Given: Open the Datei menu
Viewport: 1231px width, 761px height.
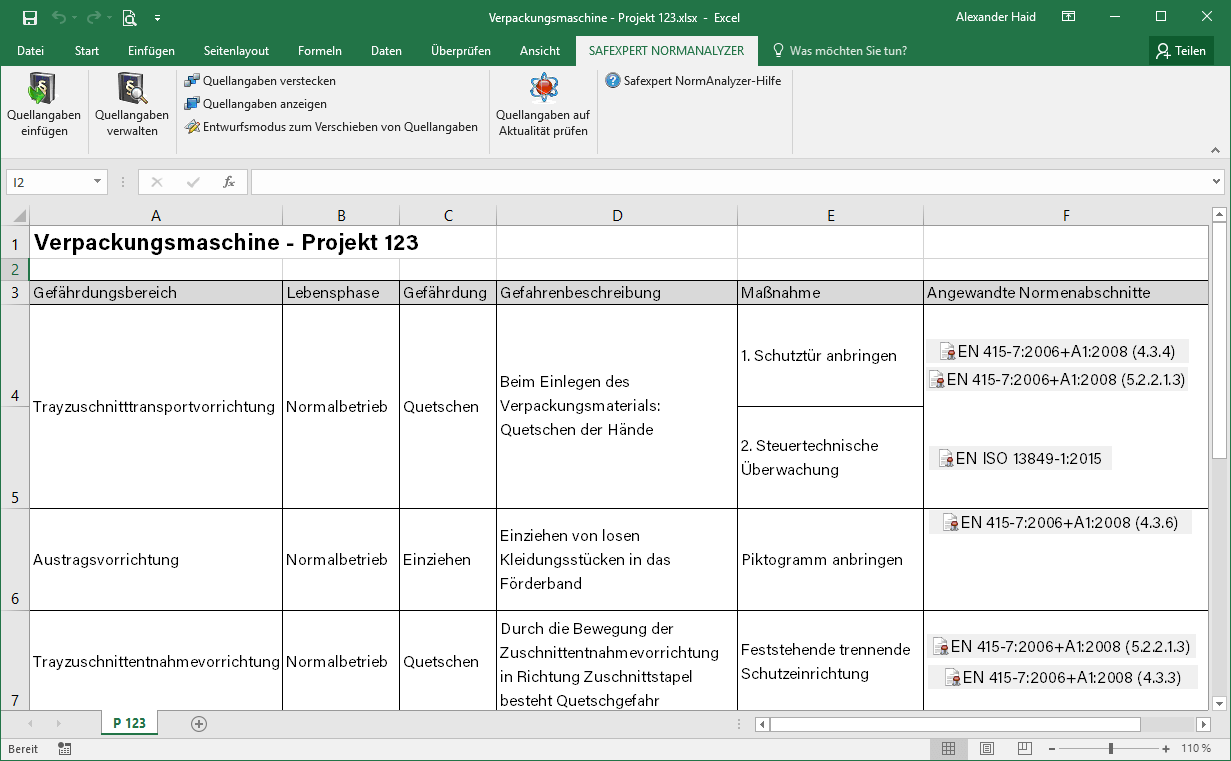Looking at the screenshot, I should pyautogui.click(x=31, y=50).
